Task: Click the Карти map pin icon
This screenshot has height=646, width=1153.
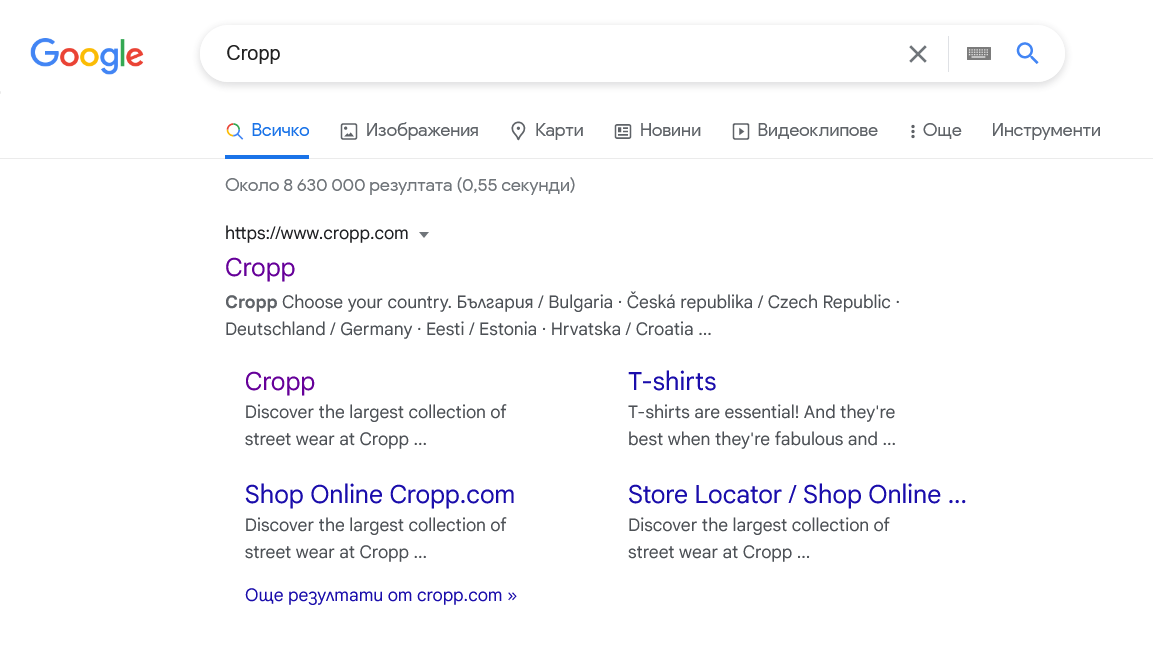Action: click(518, 131)
